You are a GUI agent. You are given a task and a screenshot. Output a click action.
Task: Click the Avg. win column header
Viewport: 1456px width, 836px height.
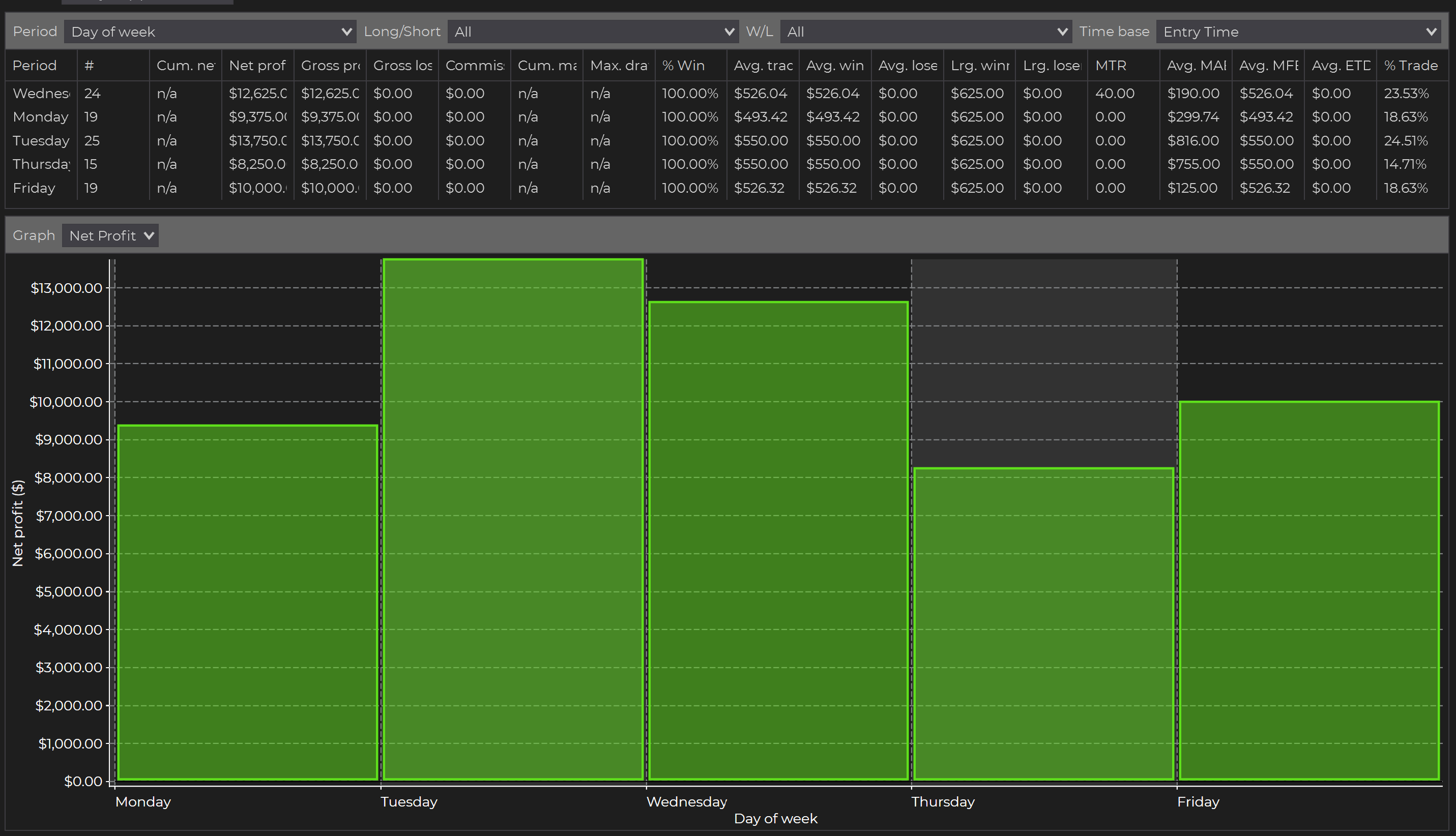point(834,66)
